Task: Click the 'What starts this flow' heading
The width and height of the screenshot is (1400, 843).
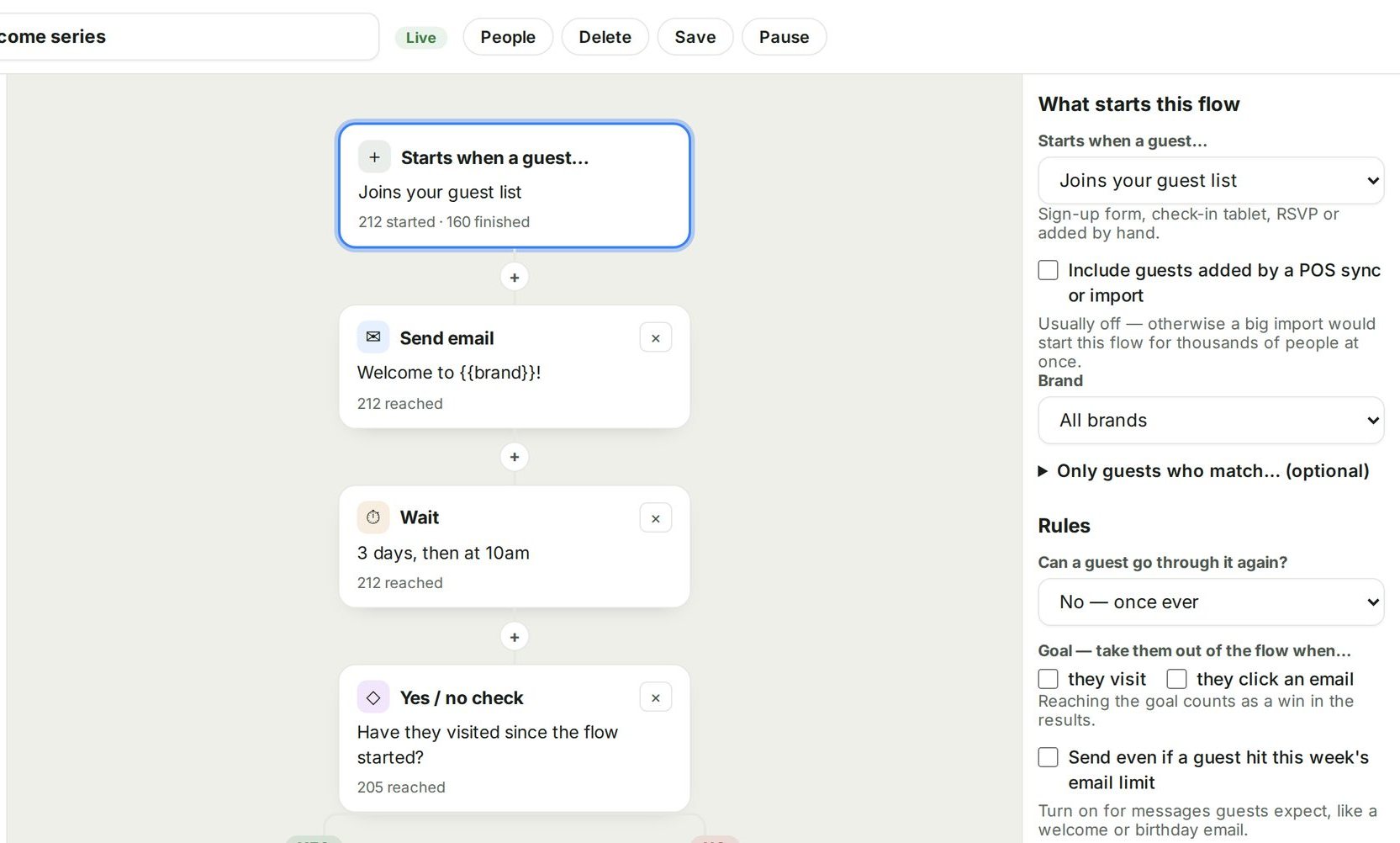Action: click(x=1139, y=104)
